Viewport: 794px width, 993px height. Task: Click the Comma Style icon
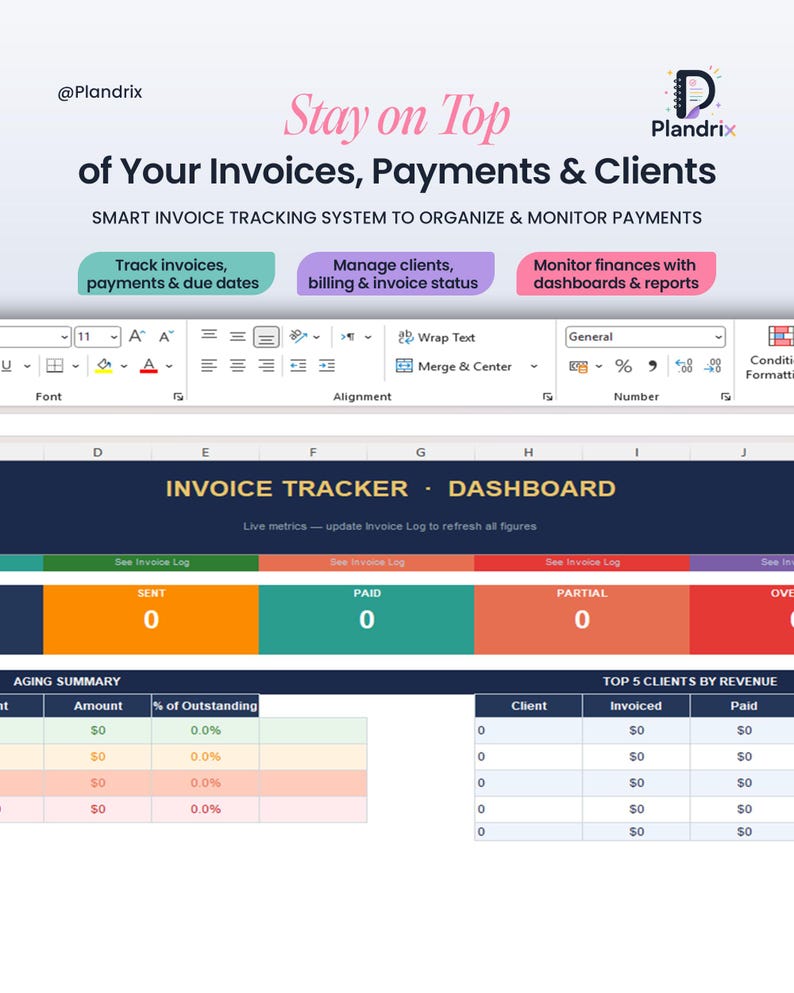[x=652, y=365]
